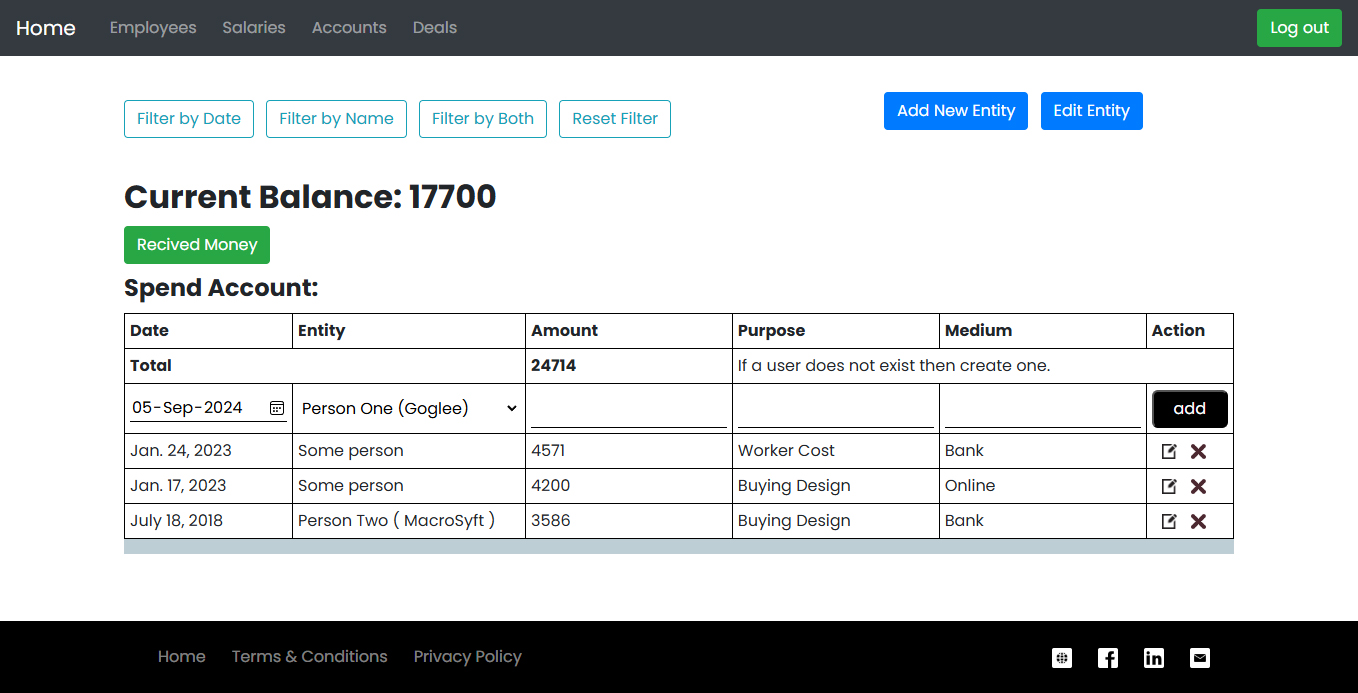Focus the Amount input field

(x=628, y=409)
